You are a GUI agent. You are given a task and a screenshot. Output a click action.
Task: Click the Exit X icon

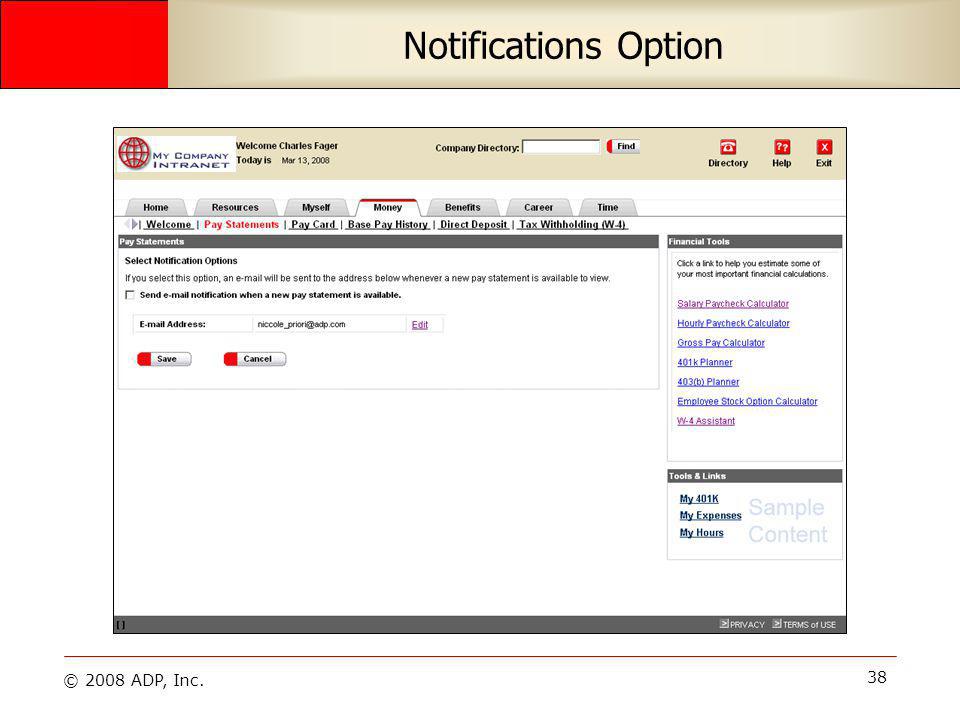[x=824, y=147]
